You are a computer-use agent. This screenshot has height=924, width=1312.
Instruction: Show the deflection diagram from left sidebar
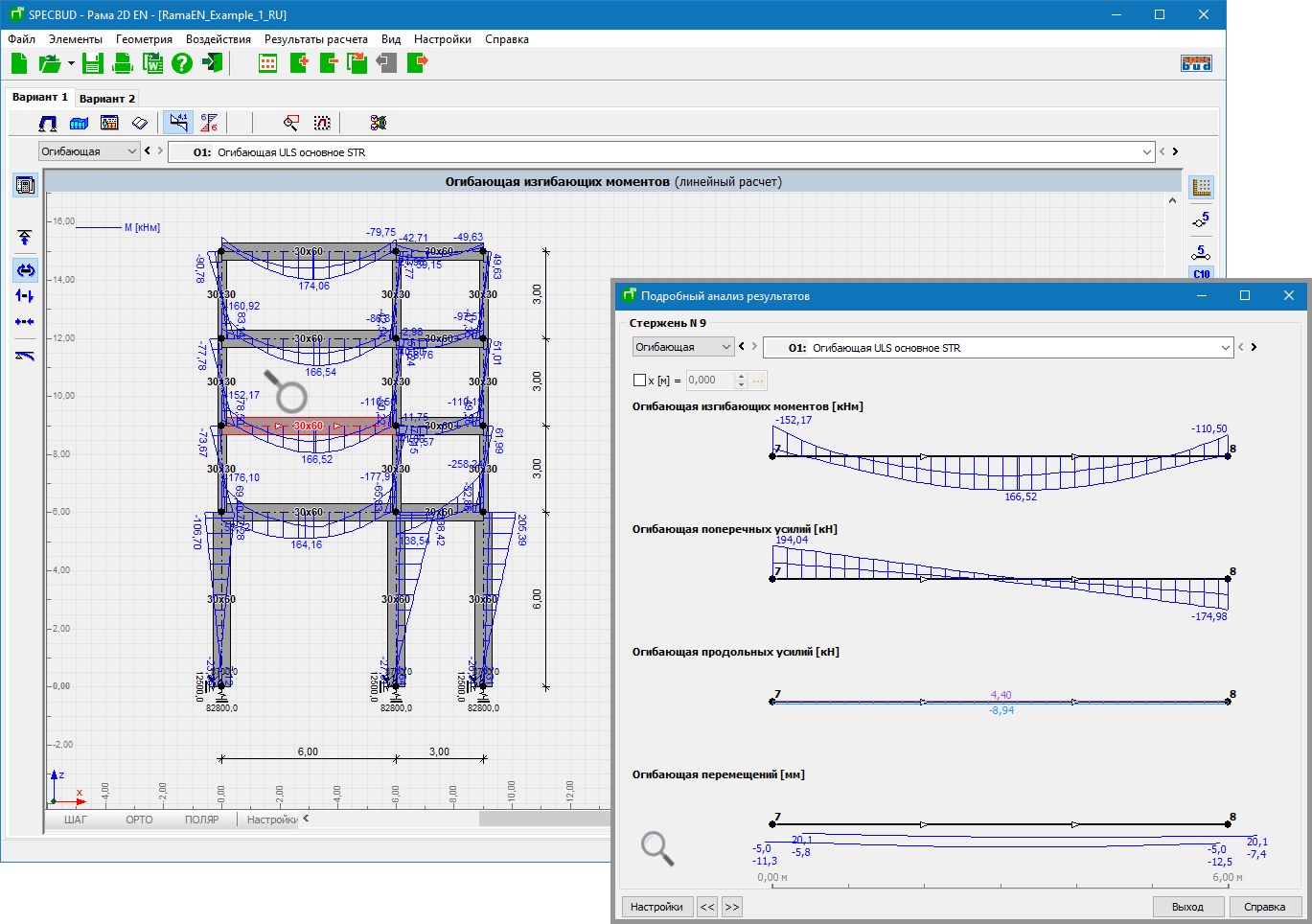[x=25, y=356]
